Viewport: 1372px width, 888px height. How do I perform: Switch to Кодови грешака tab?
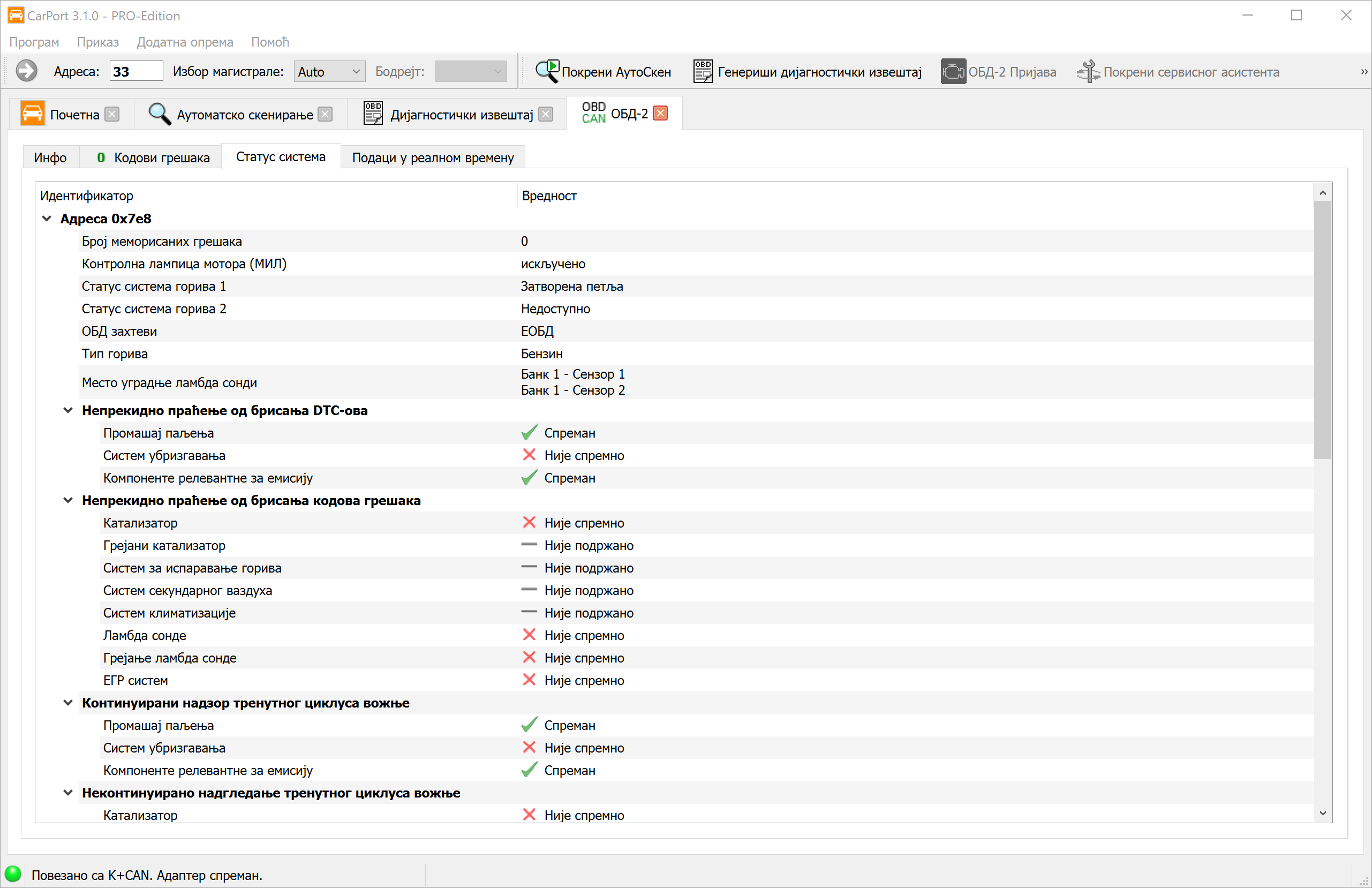pos(152,157)
